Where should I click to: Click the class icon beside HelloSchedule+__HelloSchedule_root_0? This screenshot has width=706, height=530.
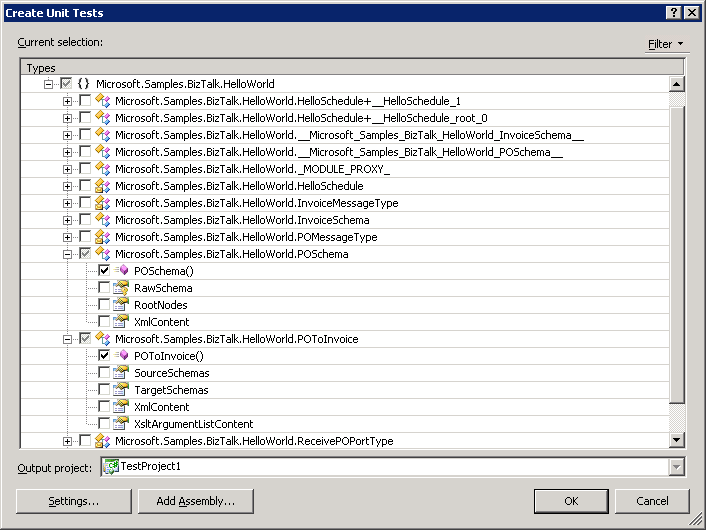click(x=103, y=118)
